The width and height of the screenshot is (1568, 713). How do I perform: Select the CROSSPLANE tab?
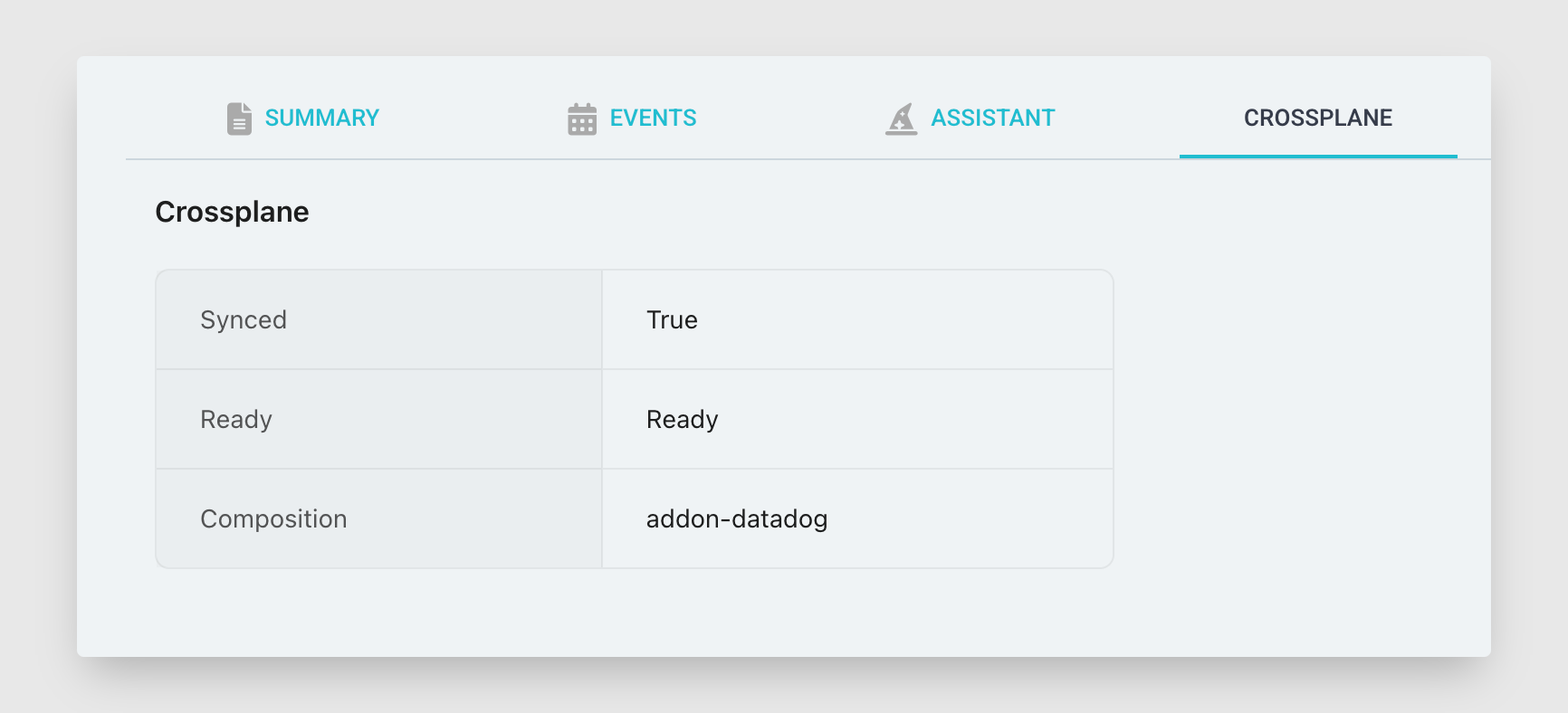(1318, 118)
